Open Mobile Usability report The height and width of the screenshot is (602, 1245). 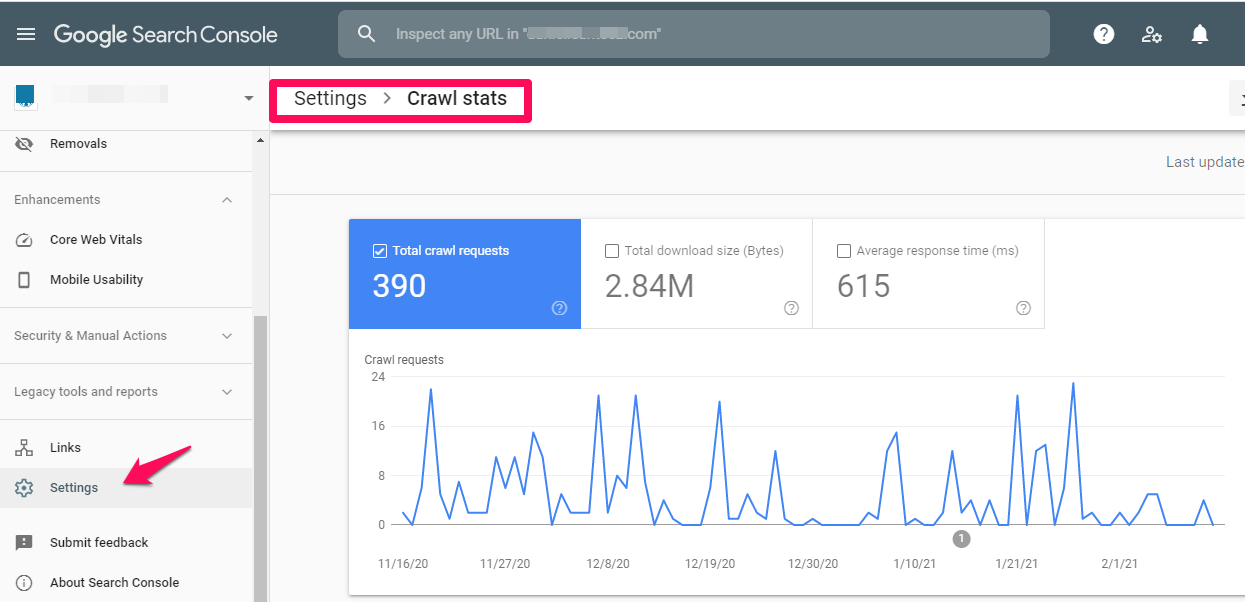[96, 280]
